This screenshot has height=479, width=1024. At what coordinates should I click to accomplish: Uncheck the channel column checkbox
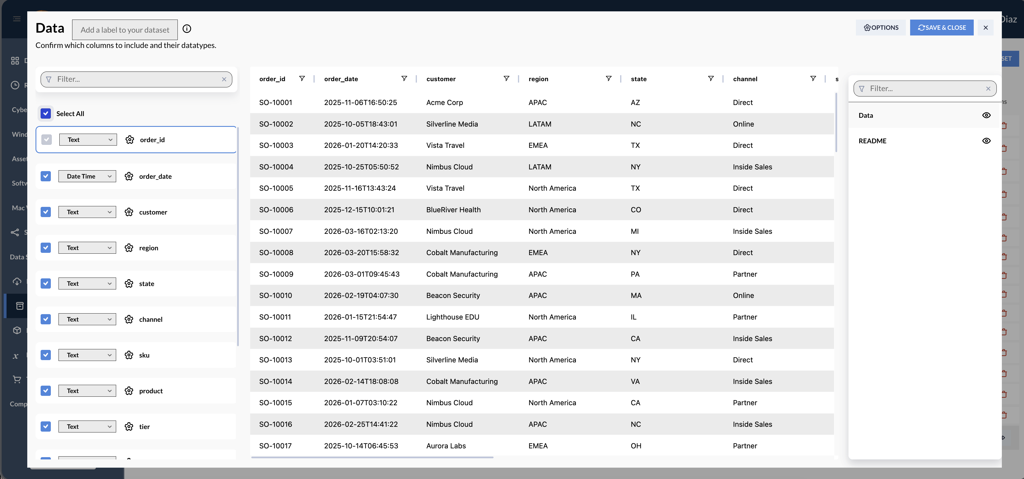46,320
